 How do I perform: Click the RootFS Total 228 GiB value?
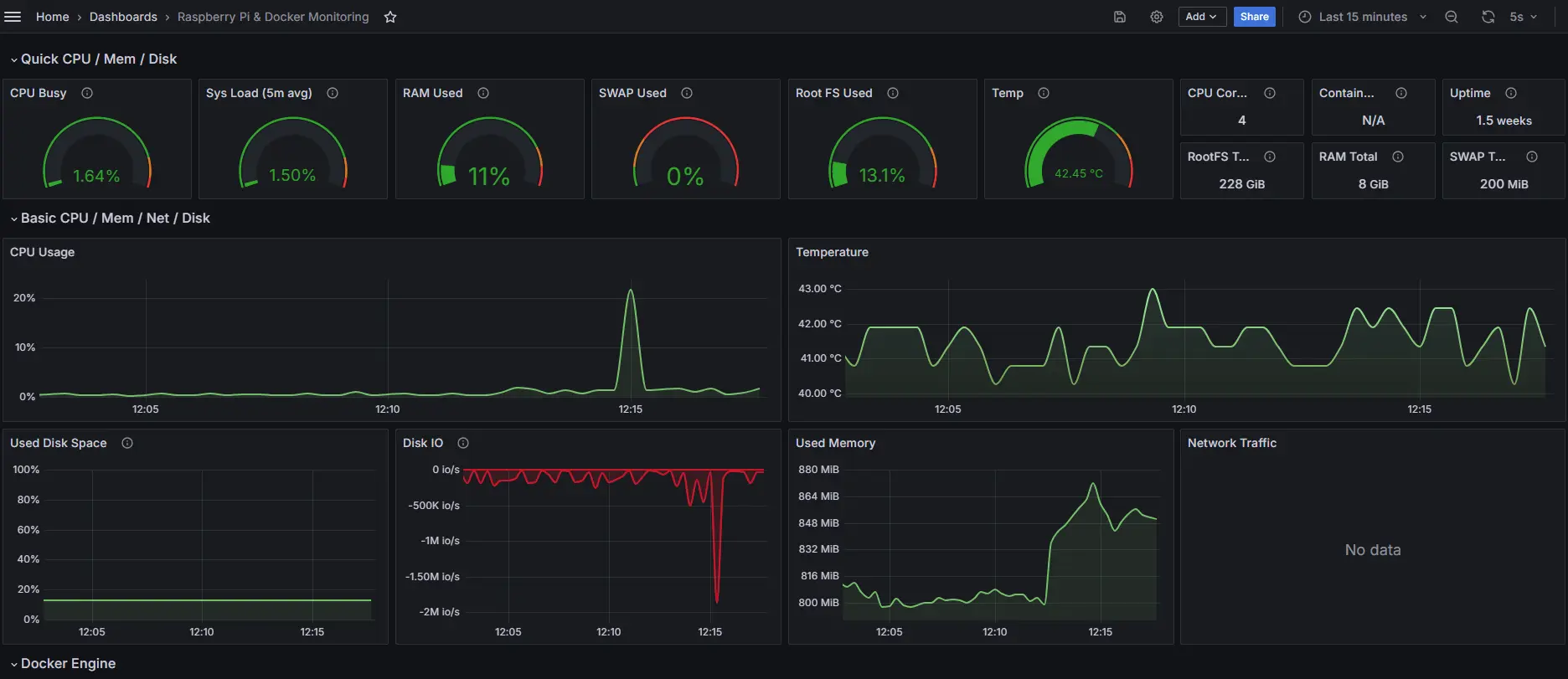[x=1241, y=184]
